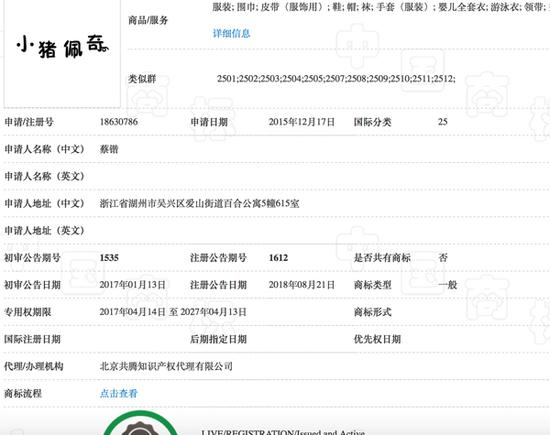Select the 初审公告日期 value 2017年01月13日

[132, 285]
